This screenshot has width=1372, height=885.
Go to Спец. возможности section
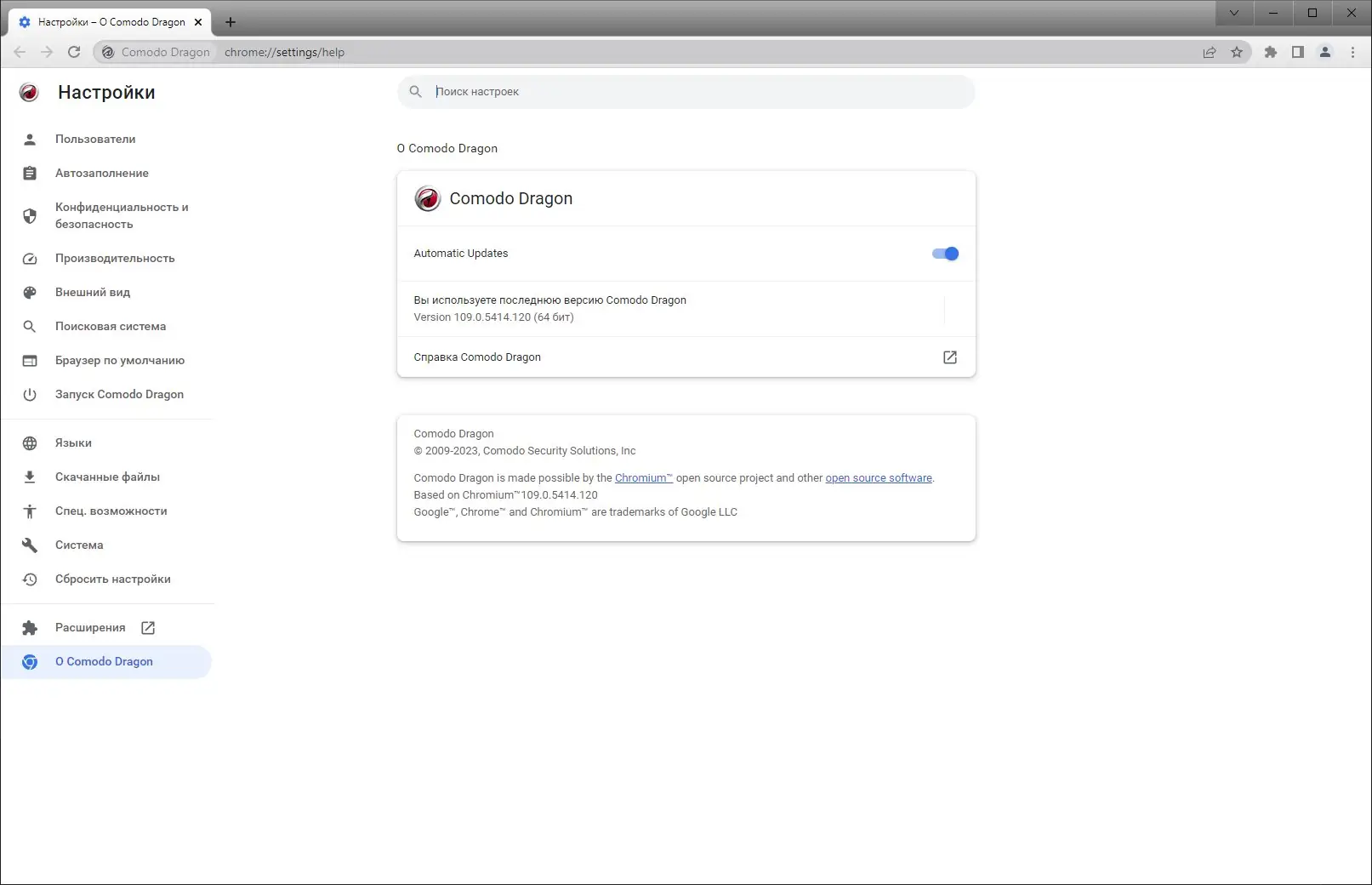106,511
